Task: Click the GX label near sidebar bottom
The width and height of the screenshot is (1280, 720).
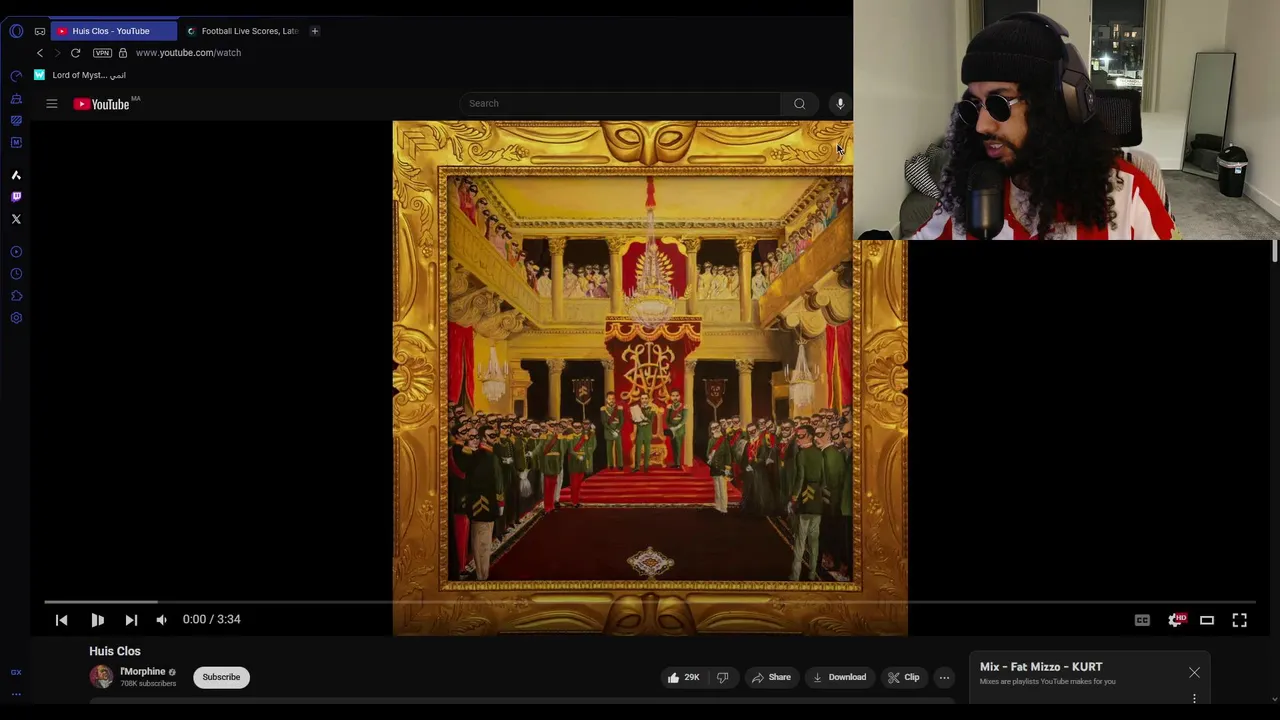Action: tap(16, 673)
